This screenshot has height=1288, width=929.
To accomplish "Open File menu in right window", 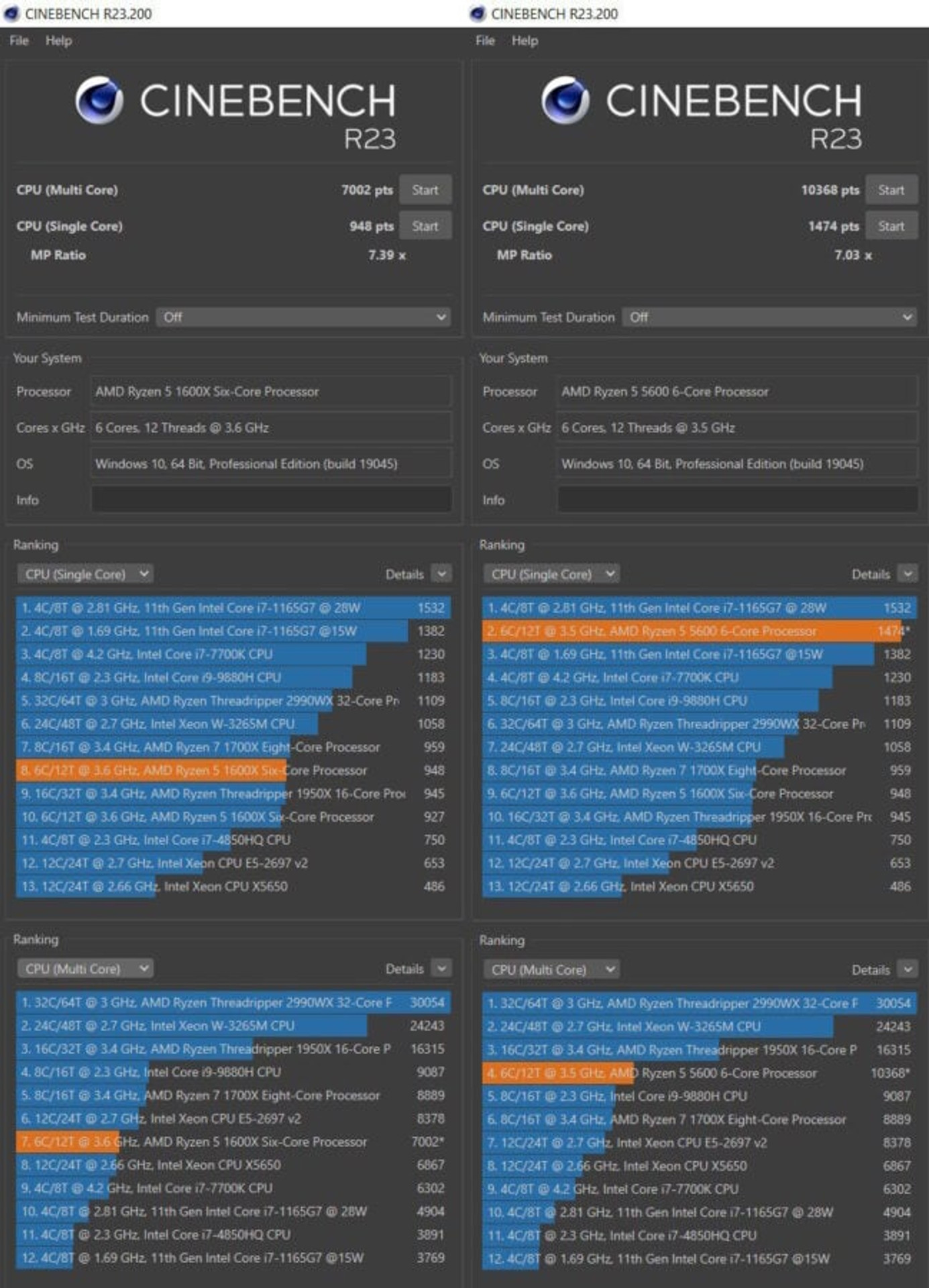I will (485, 41).
